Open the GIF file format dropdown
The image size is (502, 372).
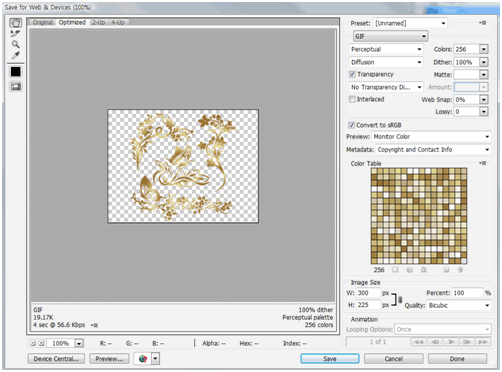tap(390, 36)
